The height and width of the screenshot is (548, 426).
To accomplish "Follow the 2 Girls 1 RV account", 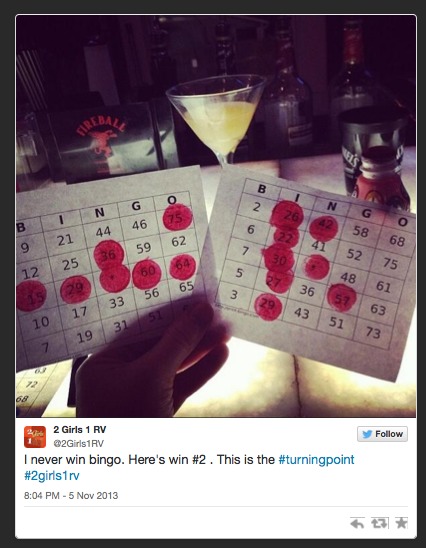I will pos(382,434).
